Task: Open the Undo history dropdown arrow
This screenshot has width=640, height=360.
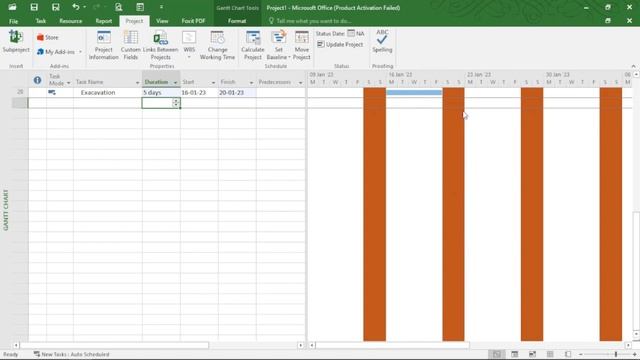Action: pos(84,7)
